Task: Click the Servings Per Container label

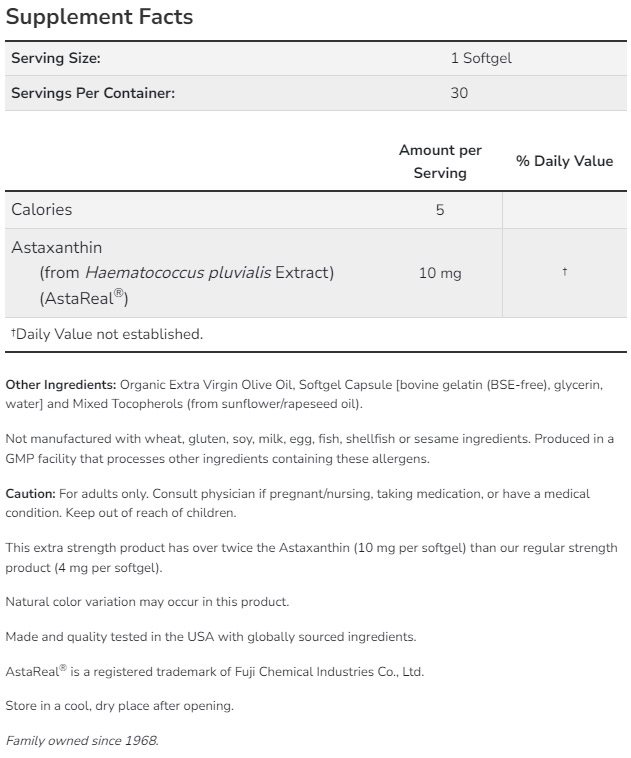Action: tap(93, 93)
